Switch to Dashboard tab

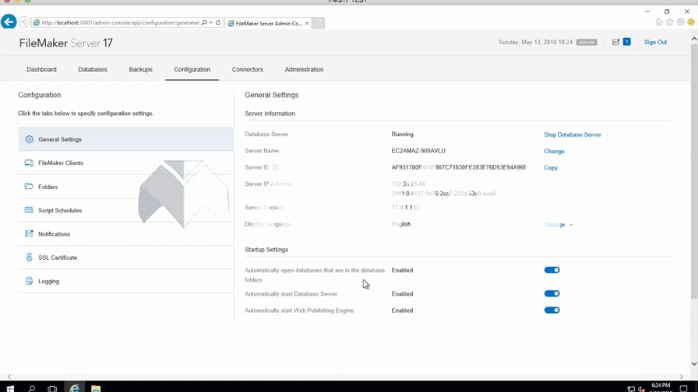pos(41,69)
